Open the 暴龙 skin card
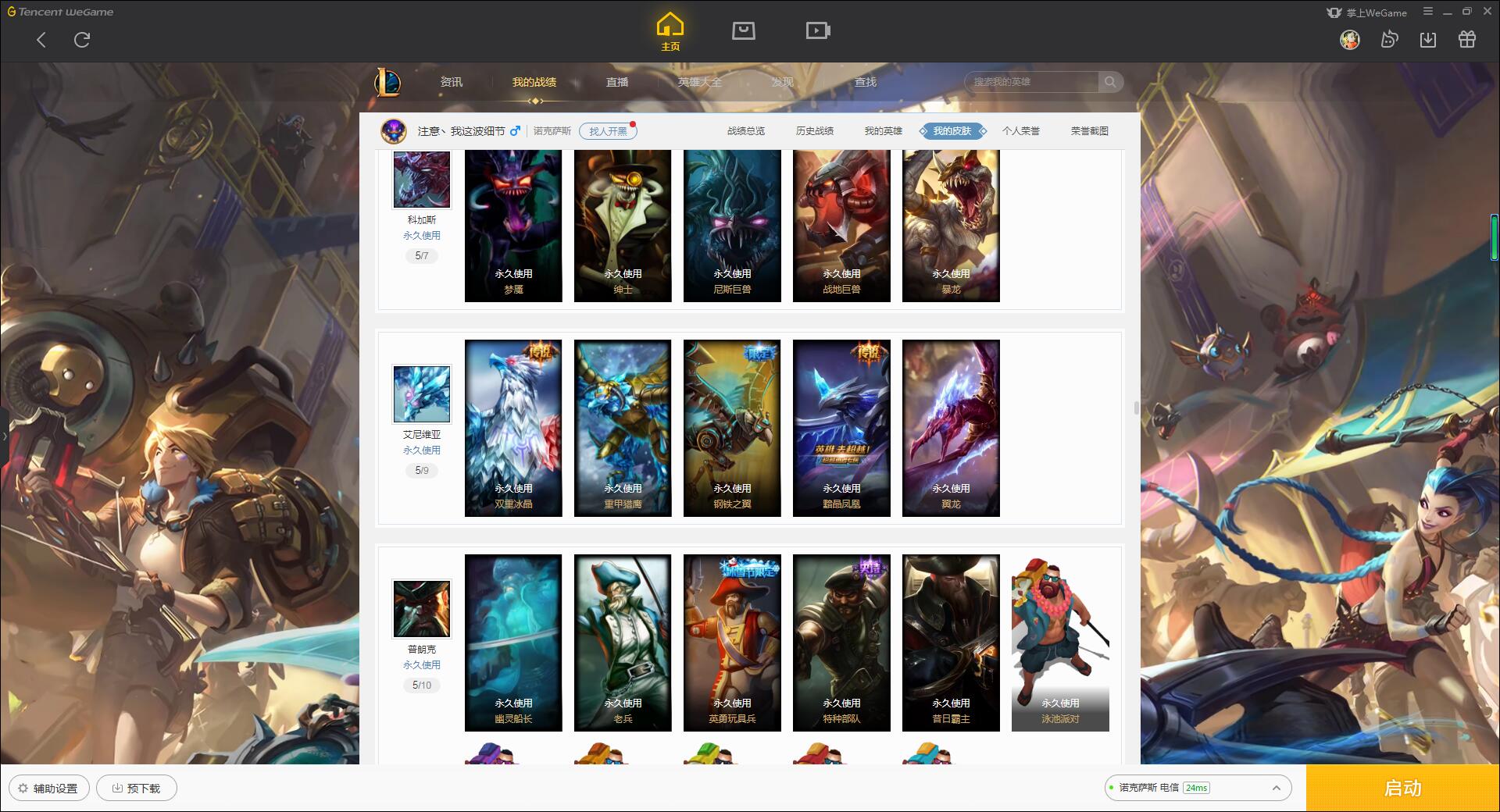Image resolution: width=1500 pixels, height=812 pixels. coord(951,226)
